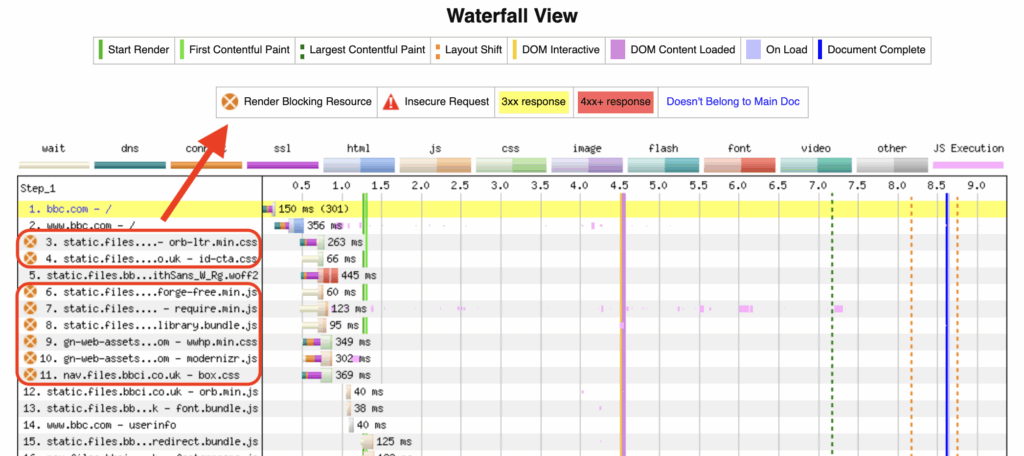Image resolution: width=1024 pixels, height=456 pixels.
Task: Click the dns color key bar
Action: point(130,165)
